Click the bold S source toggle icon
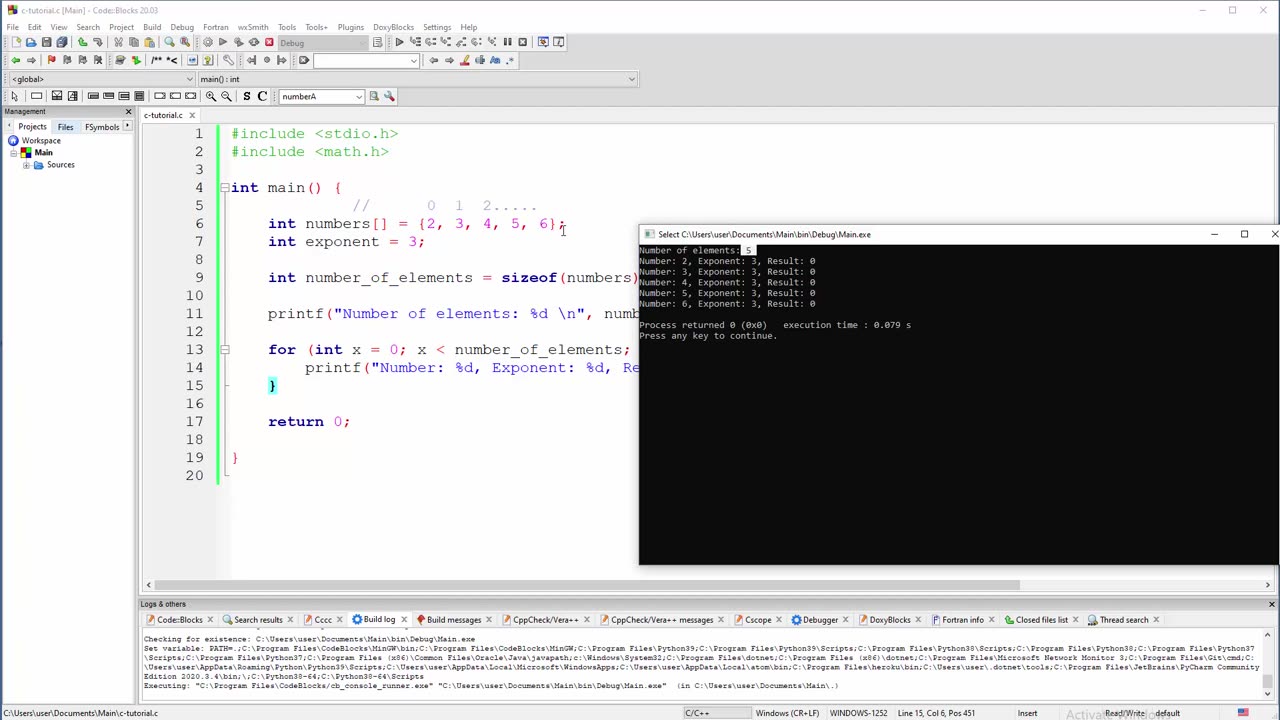 (246, 96)
